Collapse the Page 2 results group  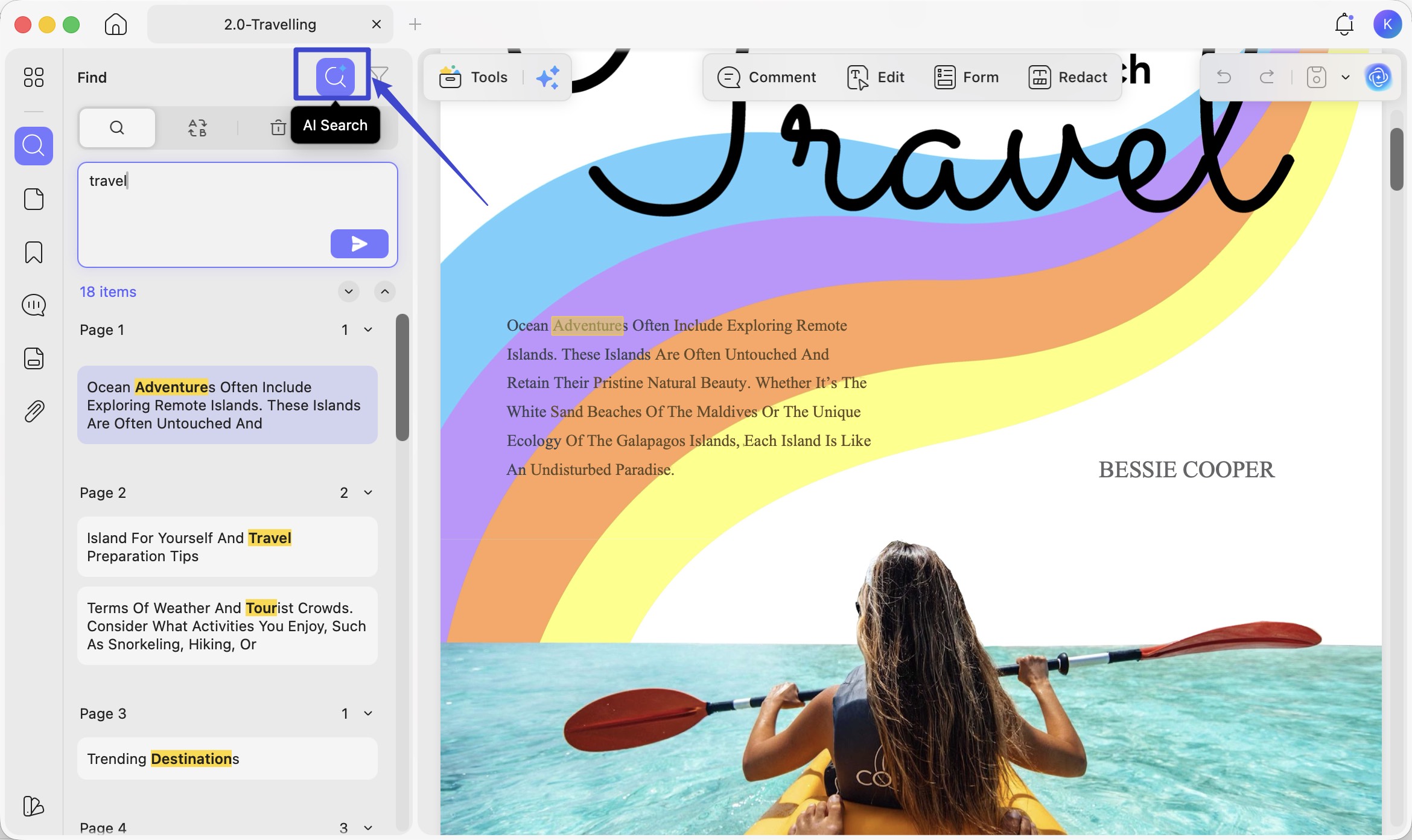coord(368,492)
